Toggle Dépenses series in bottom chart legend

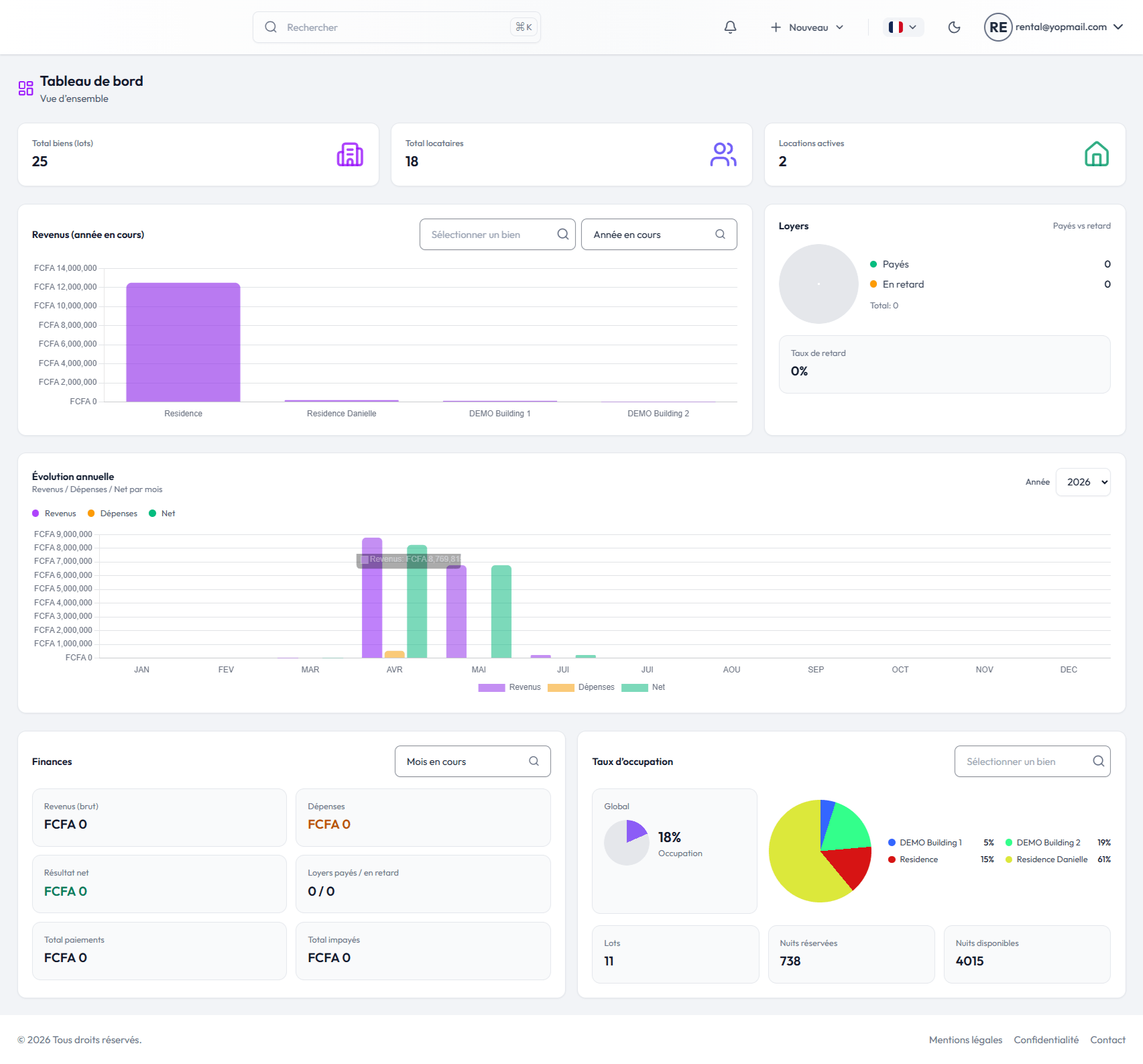(581, 687)
